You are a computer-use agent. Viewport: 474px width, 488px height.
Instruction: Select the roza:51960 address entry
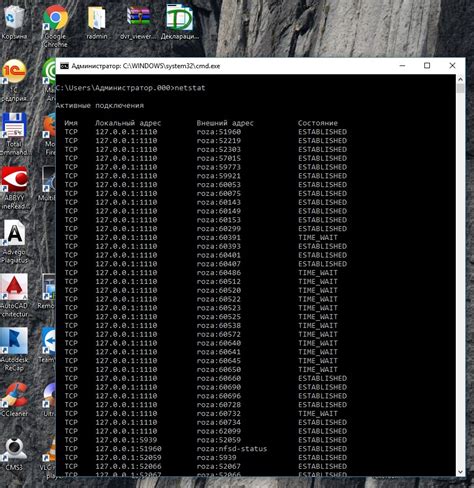pyautogui.click(x=219, y=132)
